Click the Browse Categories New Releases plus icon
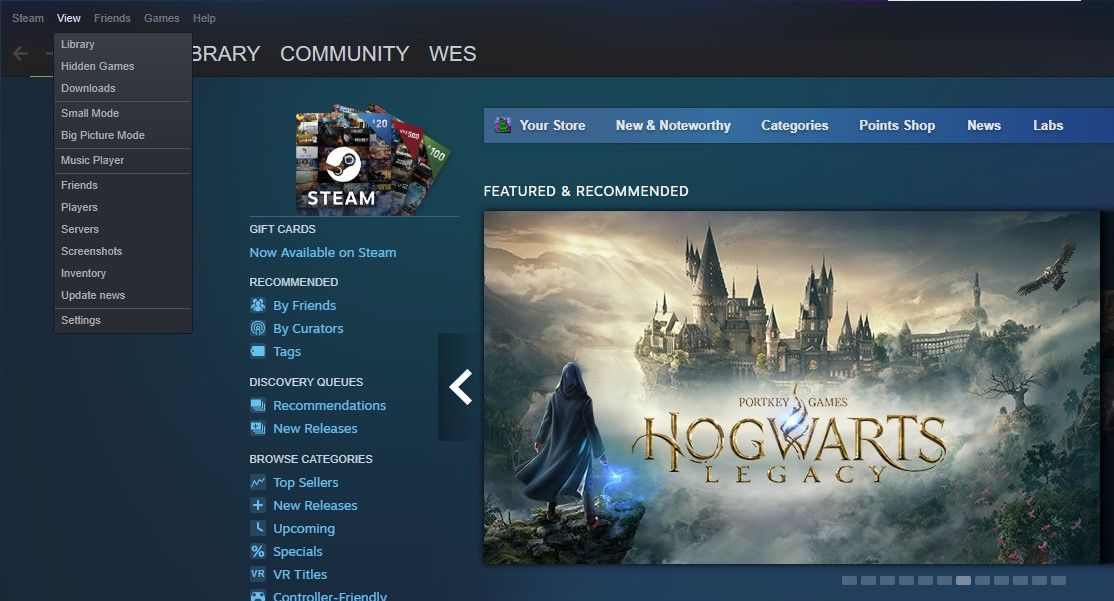This screenshot has height=601, width=1114. click(x=258, y=505)
